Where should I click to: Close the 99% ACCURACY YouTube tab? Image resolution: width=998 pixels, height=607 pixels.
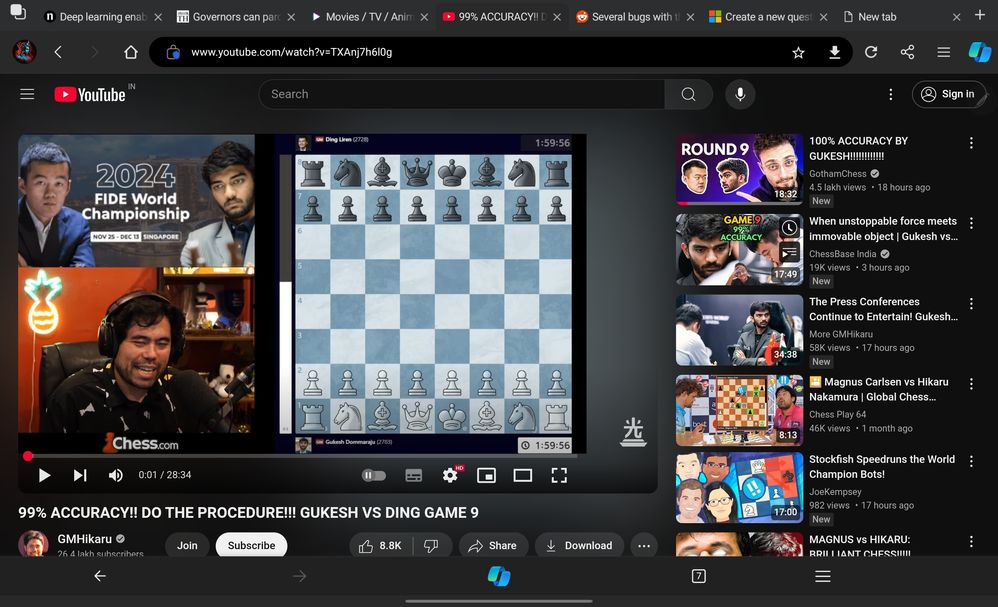(x=557, y=17)
